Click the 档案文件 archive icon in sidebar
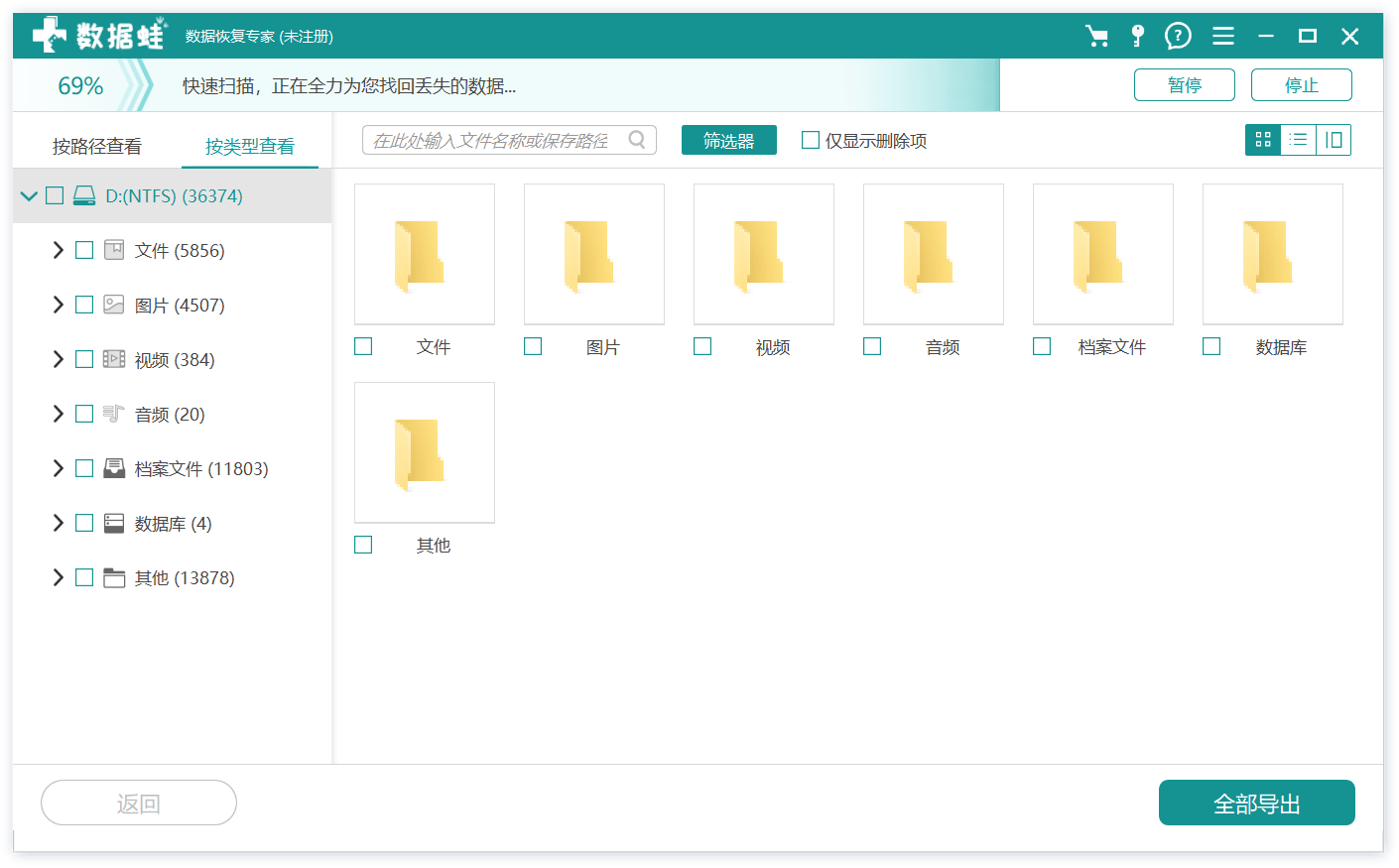Image resolution: width=1399 pixels, height=868 pixels. click(x=114, y=468)
